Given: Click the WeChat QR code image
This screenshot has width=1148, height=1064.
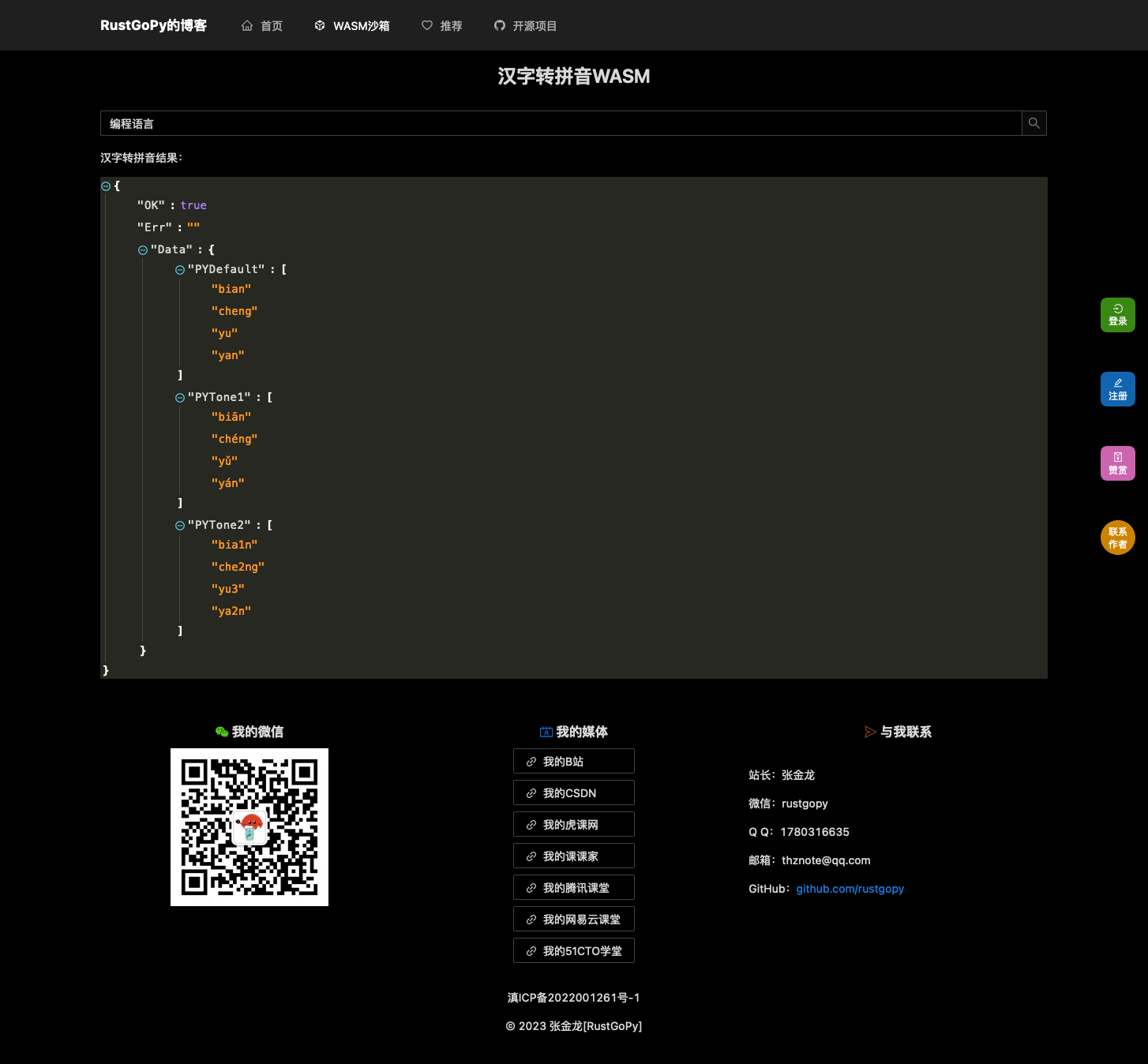Looking at the screenshot, I should pos(249,827).
